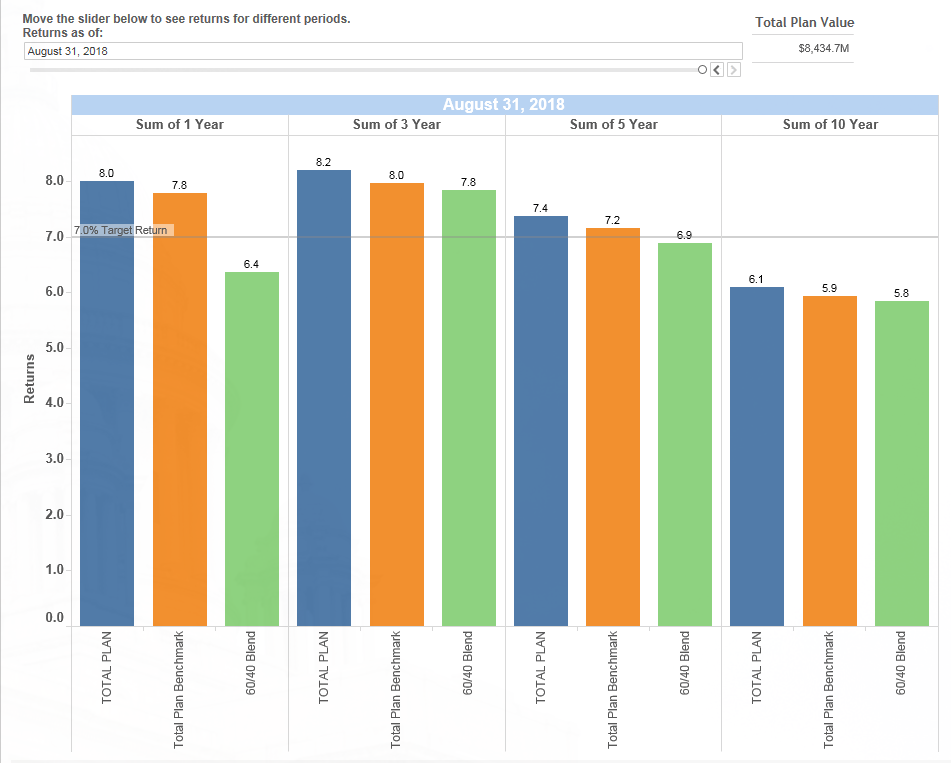Click the 7.2 value label
Screen dimensions: 951x763
(612, 220)
